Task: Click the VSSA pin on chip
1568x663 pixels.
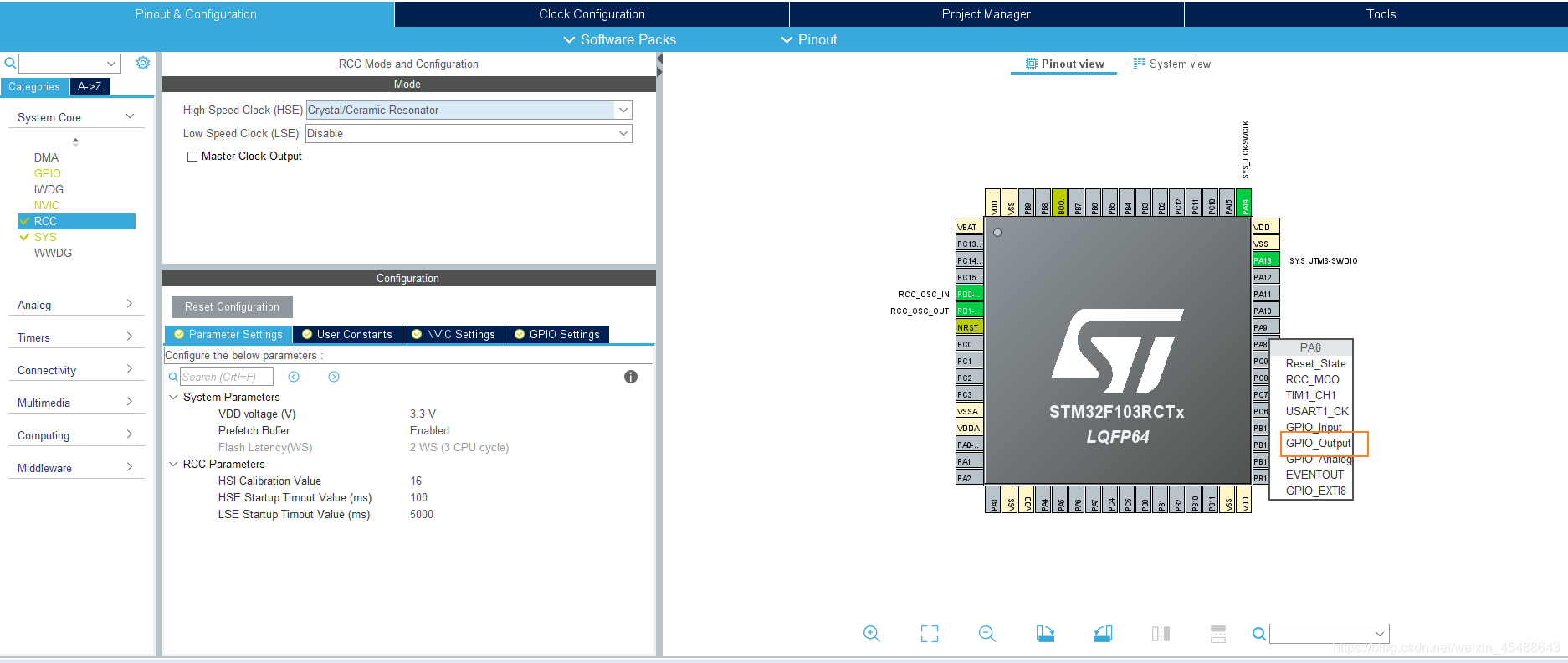Action: pyautogui.click(x=969, y=411)
